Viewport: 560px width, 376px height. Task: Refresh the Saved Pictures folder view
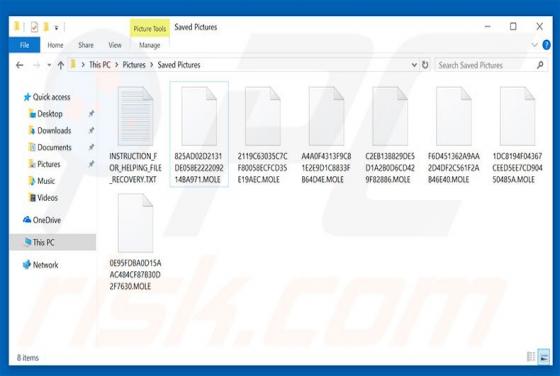(425, 65)
